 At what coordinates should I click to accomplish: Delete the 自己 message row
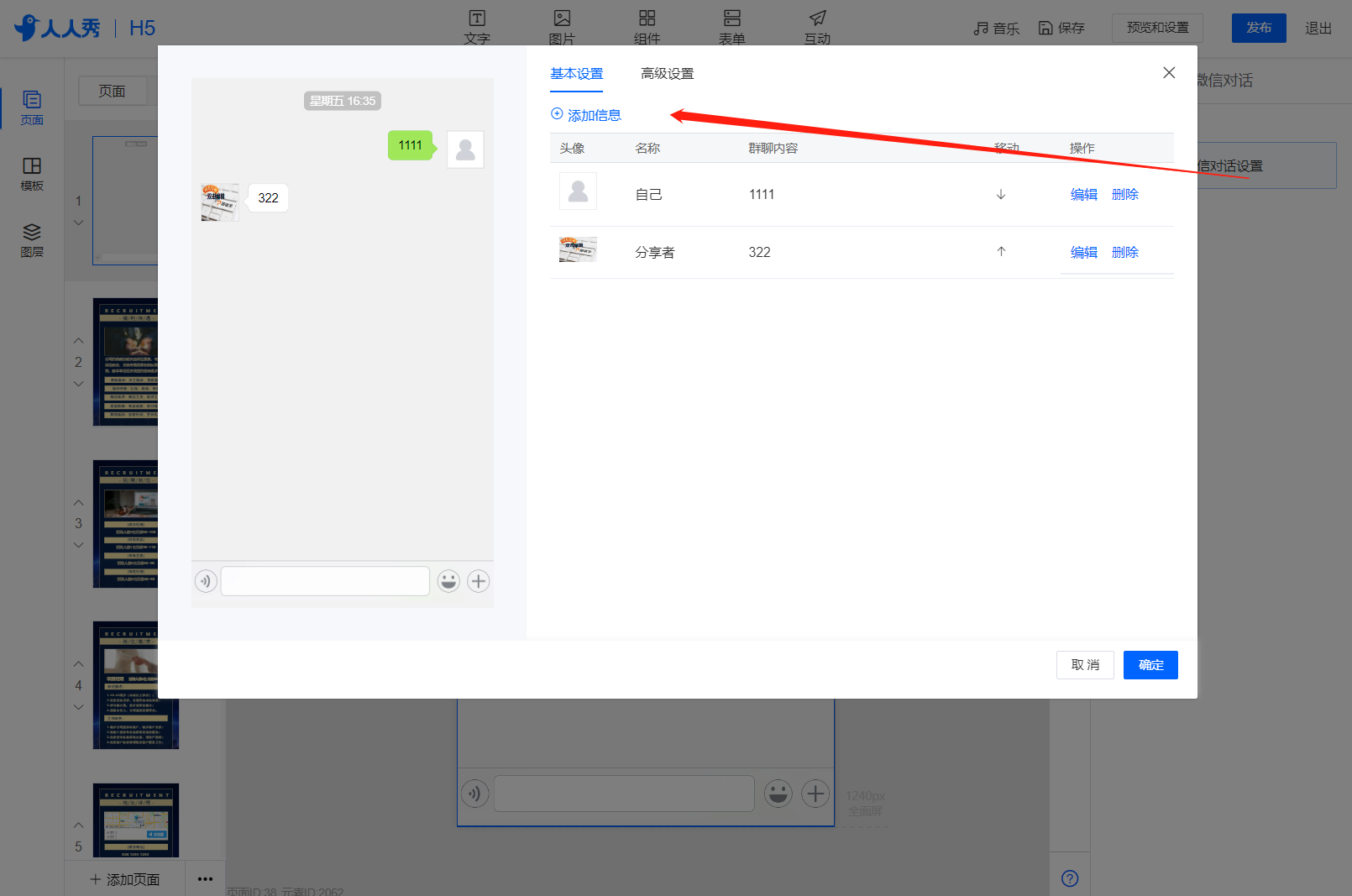[x=1125, y=194]
